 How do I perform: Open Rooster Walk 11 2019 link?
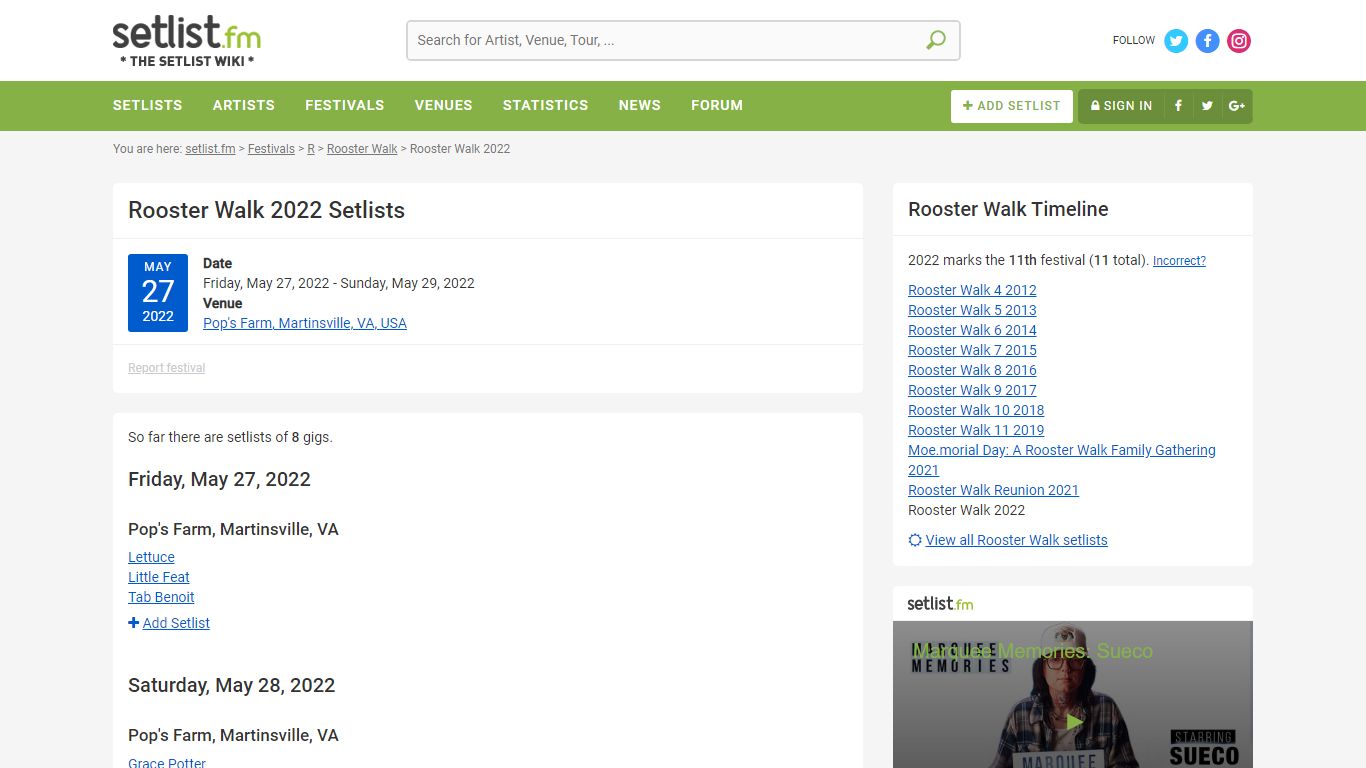click(x=976, y=430)
